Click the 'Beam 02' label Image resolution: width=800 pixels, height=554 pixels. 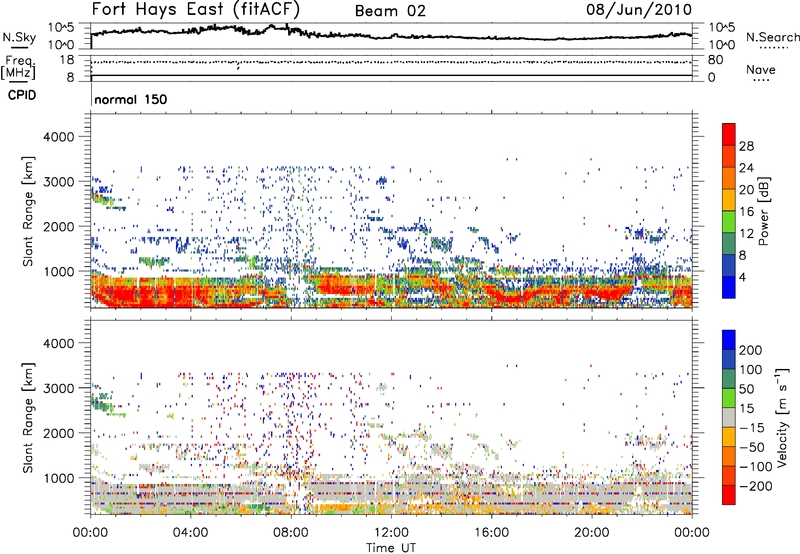(390, 11)
